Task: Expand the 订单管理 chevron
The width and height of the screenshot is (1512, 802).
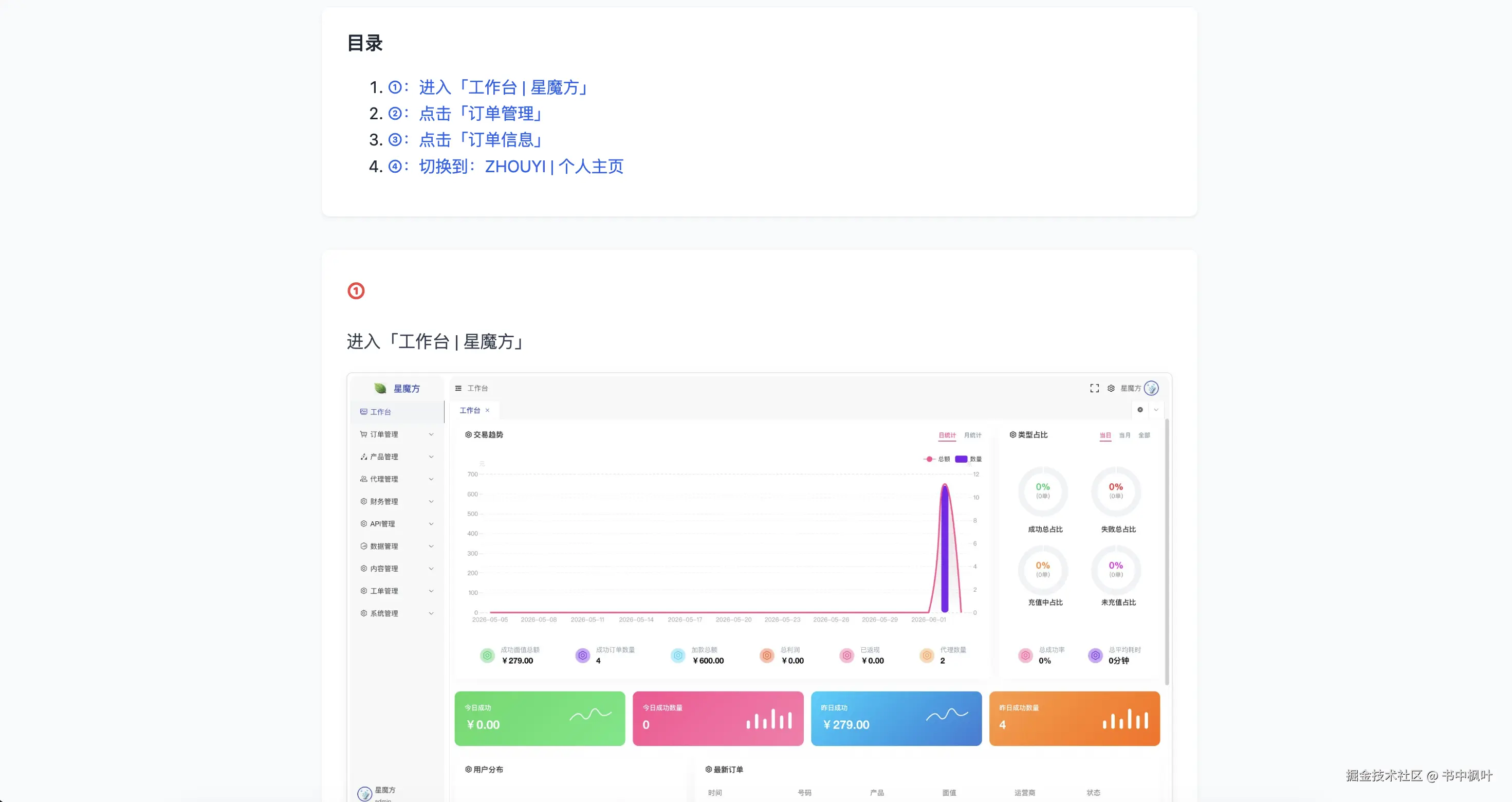Action: (431, 434)
